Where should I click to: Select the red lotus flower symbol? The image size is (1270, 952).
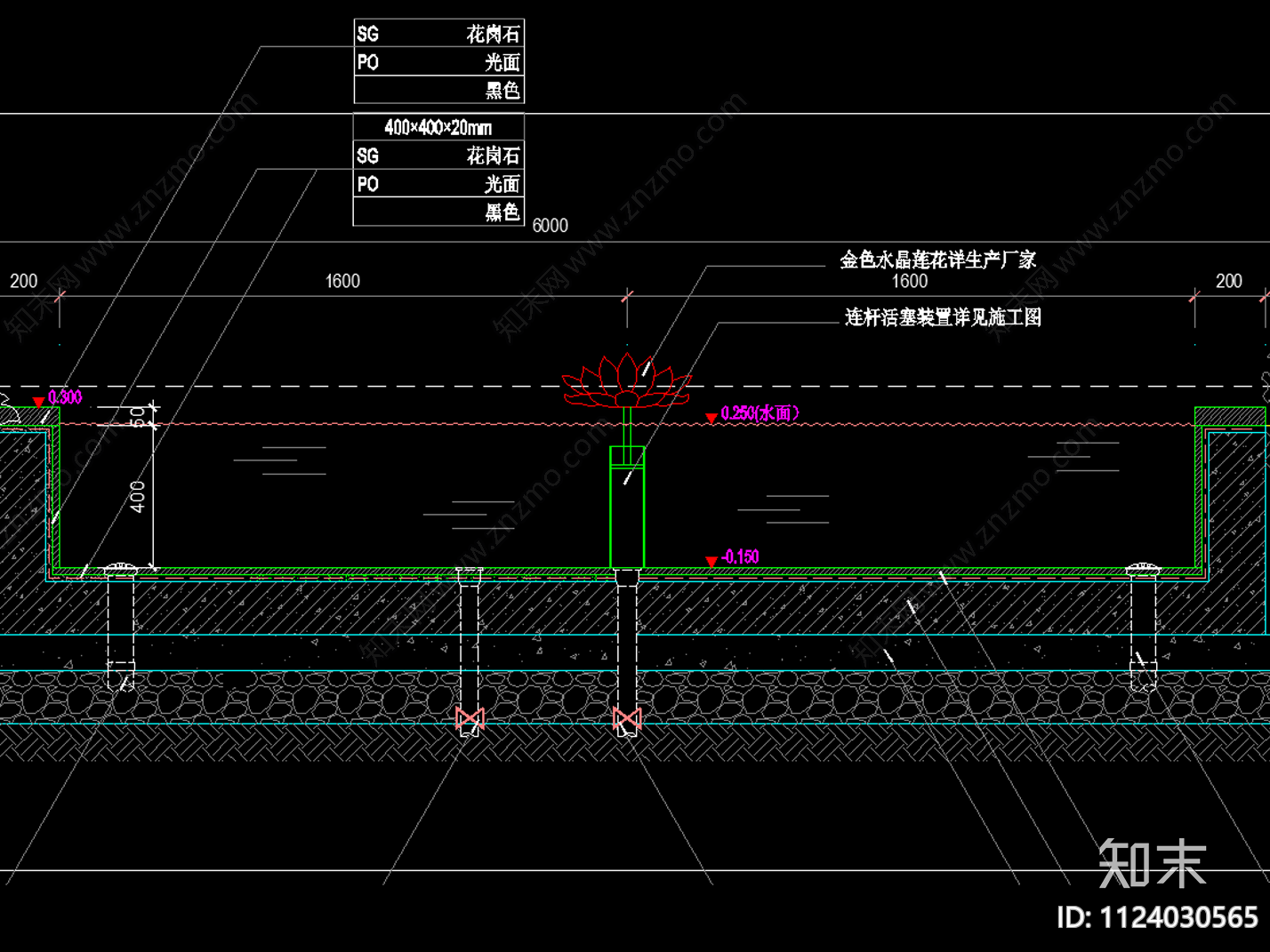(x=627, y=380)
